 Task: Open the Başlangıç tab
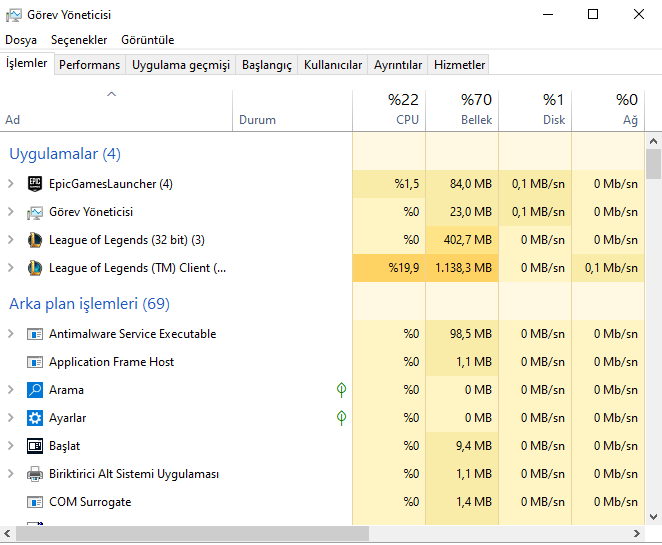pos(269,65)
